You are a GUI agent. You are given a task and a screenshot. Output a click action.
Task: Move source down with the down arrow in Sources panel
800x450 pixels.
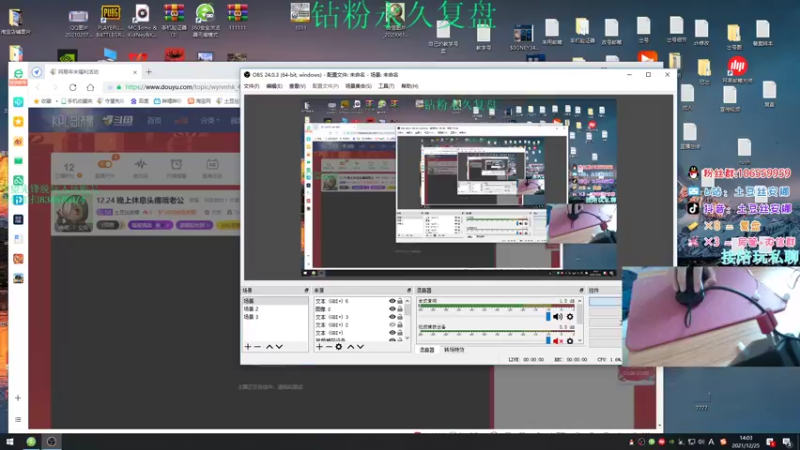click(360, 346)
